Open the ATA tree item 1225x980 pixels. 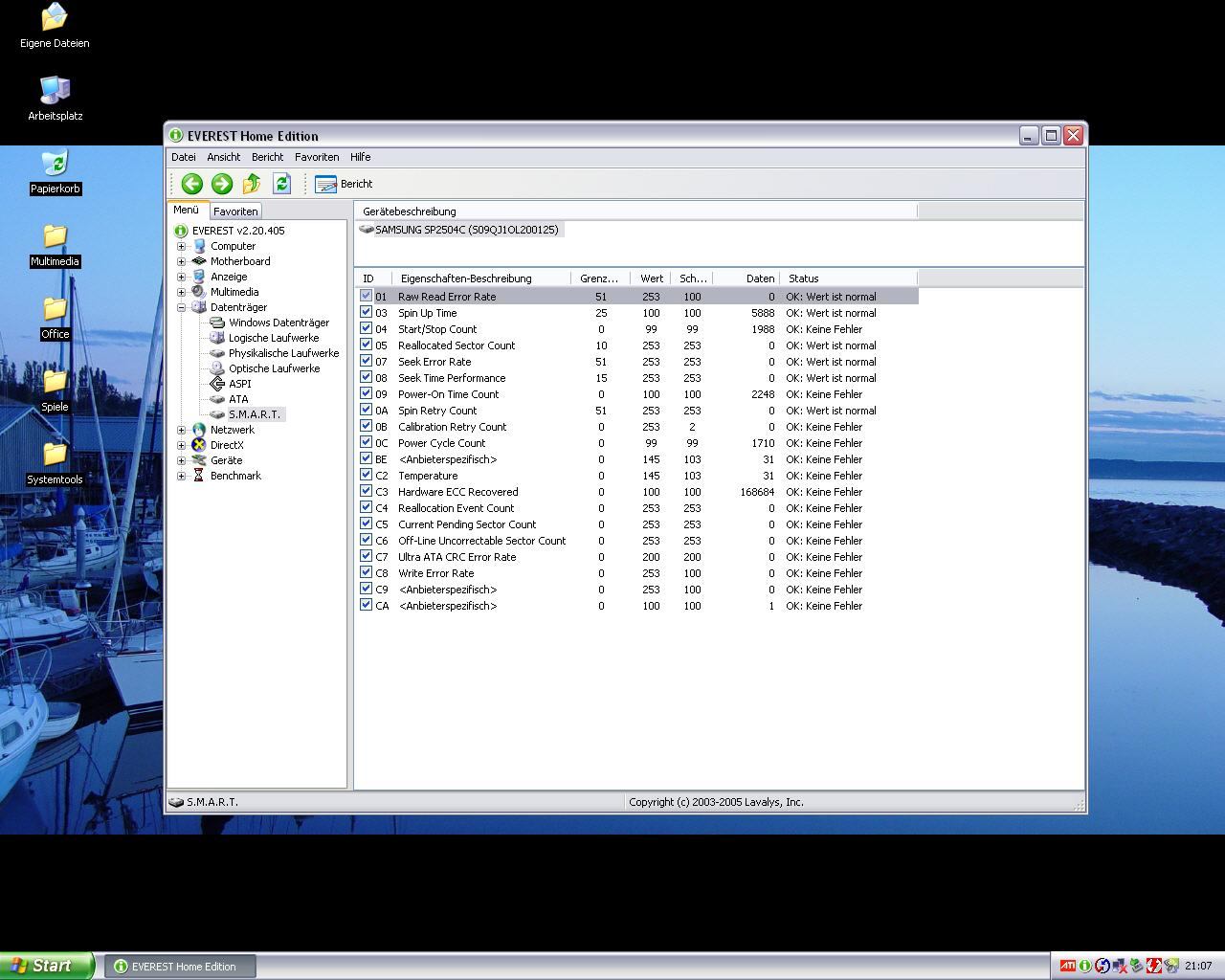pyautogui.click(x=238, y=399)
